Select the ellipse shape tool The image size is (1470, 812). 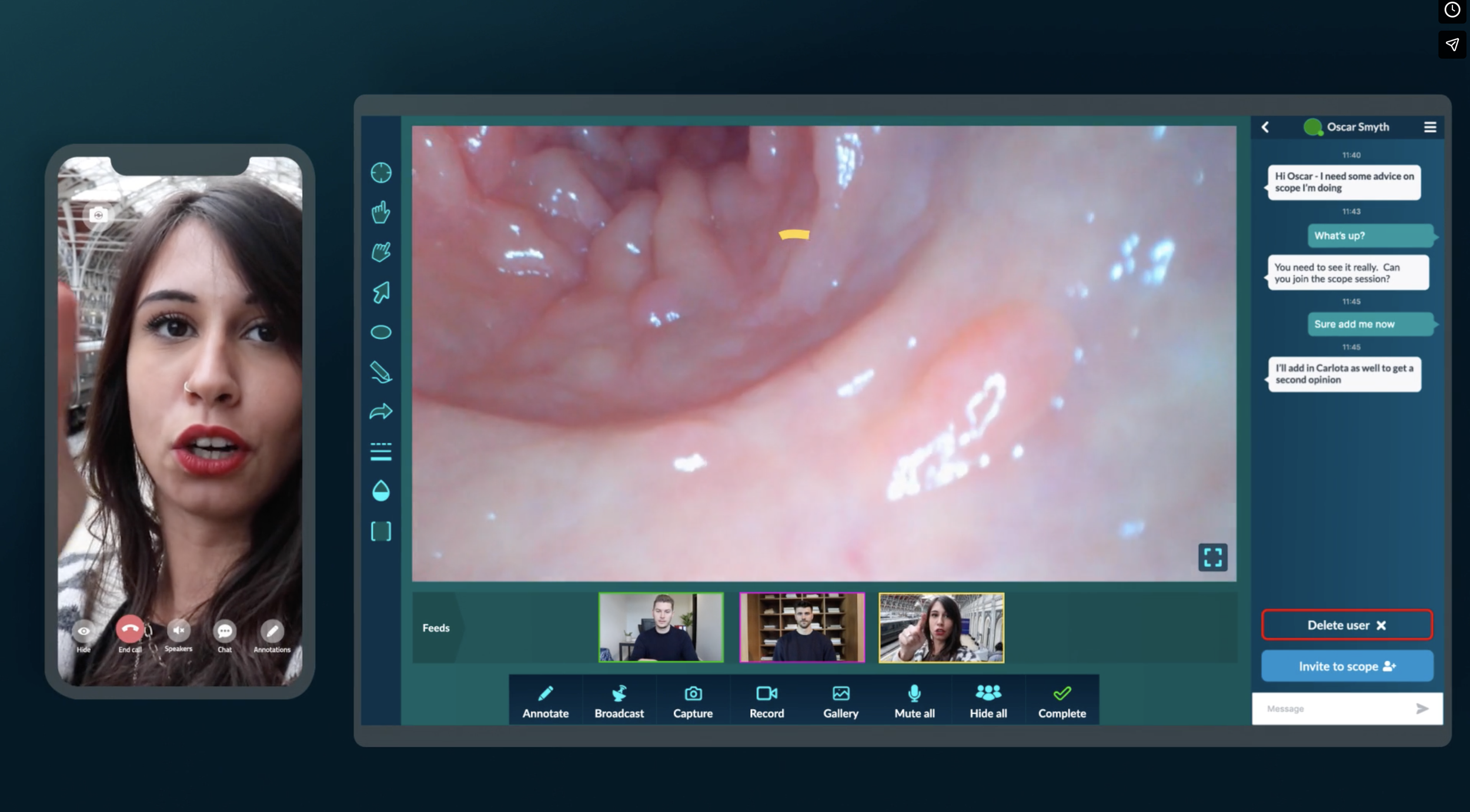coord(381,332)
